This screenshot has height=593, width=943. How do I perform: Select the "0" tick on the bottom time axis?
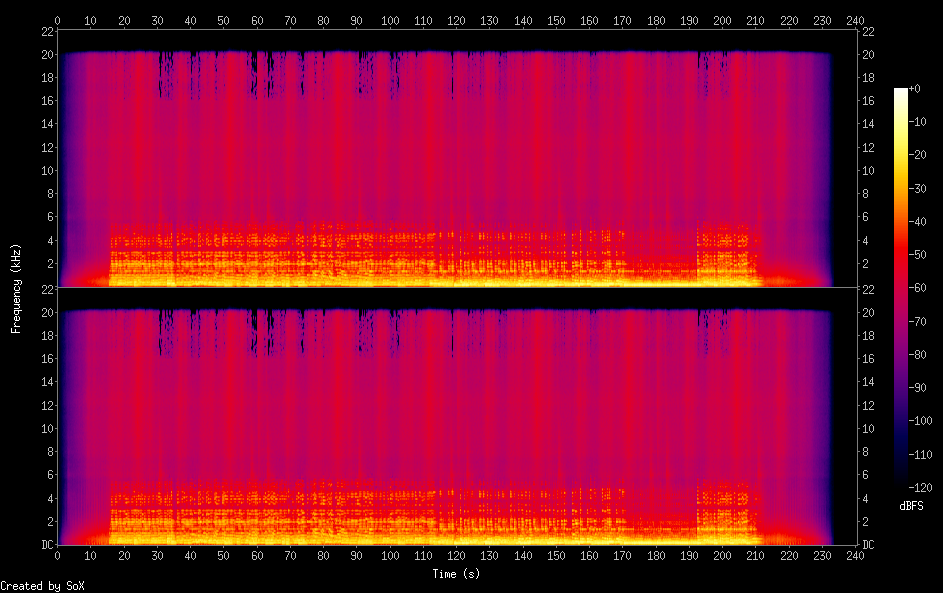click(x=57, y=554)
